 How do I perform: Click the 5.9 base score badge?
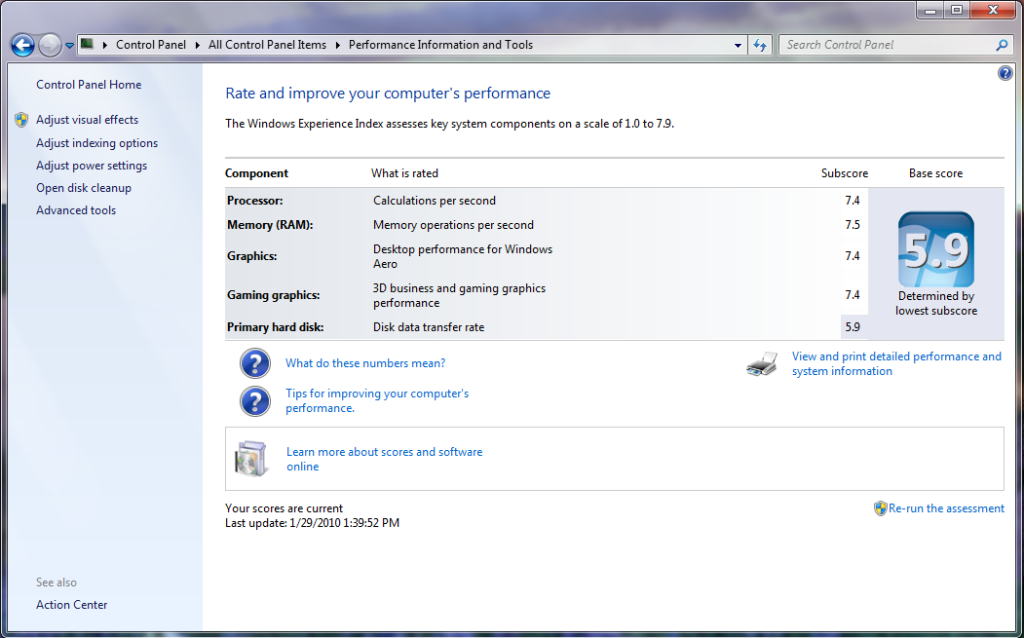935,250
